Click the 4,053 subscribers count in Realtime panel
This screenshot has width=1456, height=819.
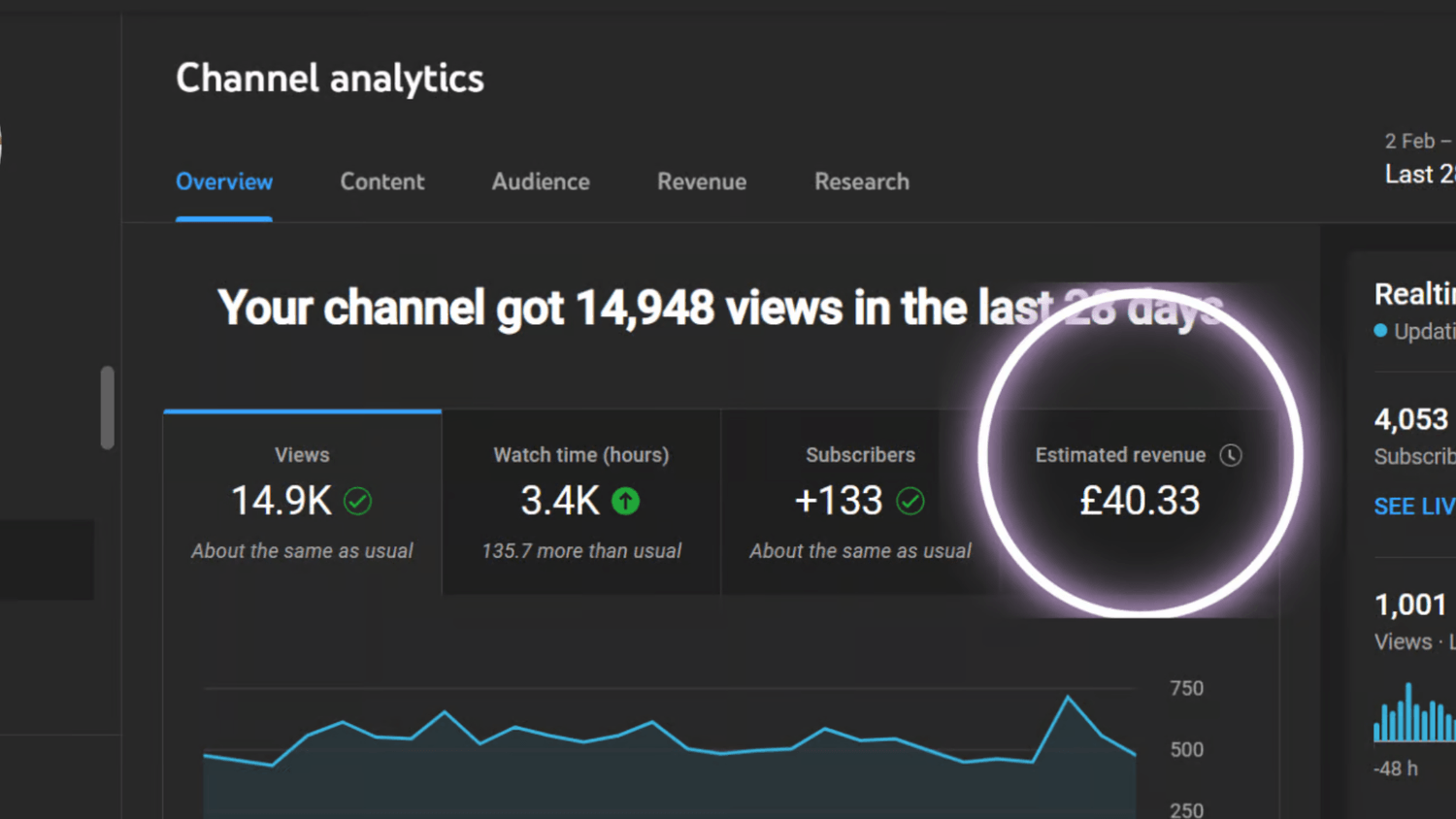[1411, 419]
